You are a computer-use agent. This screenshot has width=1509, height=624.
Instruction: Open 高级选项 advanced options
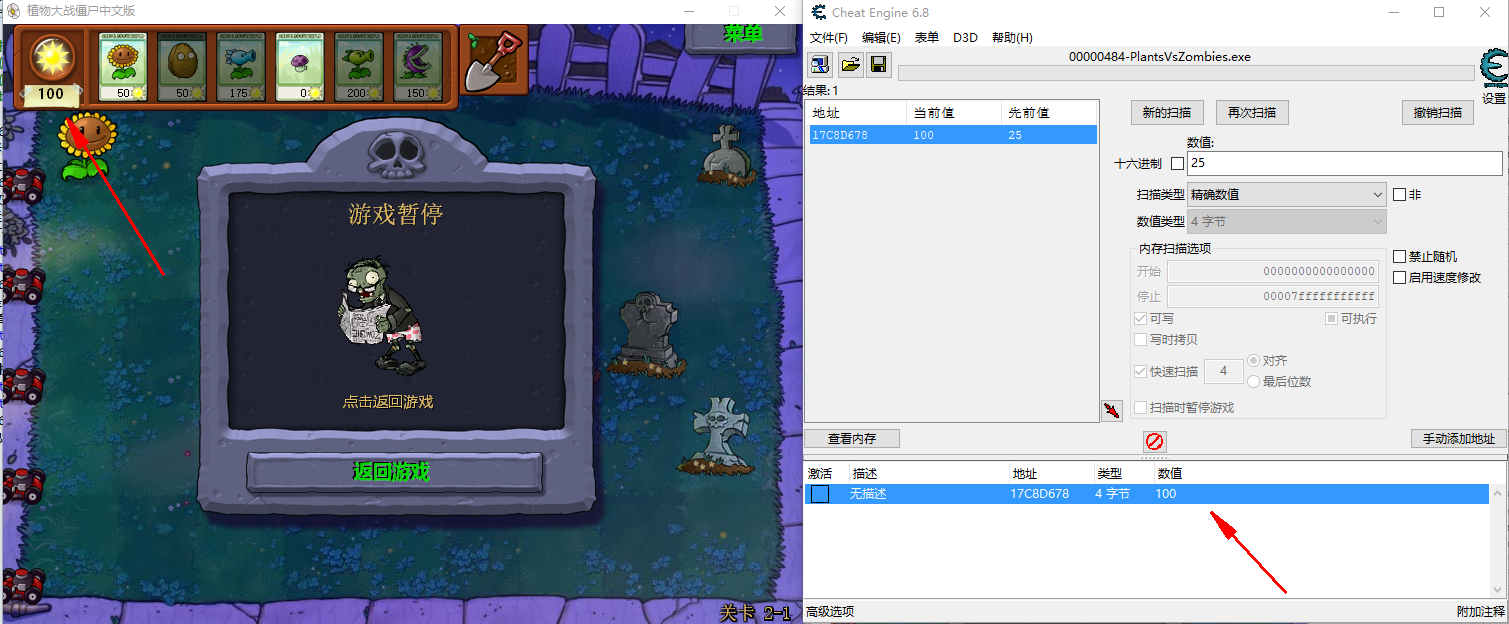point(830,612)
